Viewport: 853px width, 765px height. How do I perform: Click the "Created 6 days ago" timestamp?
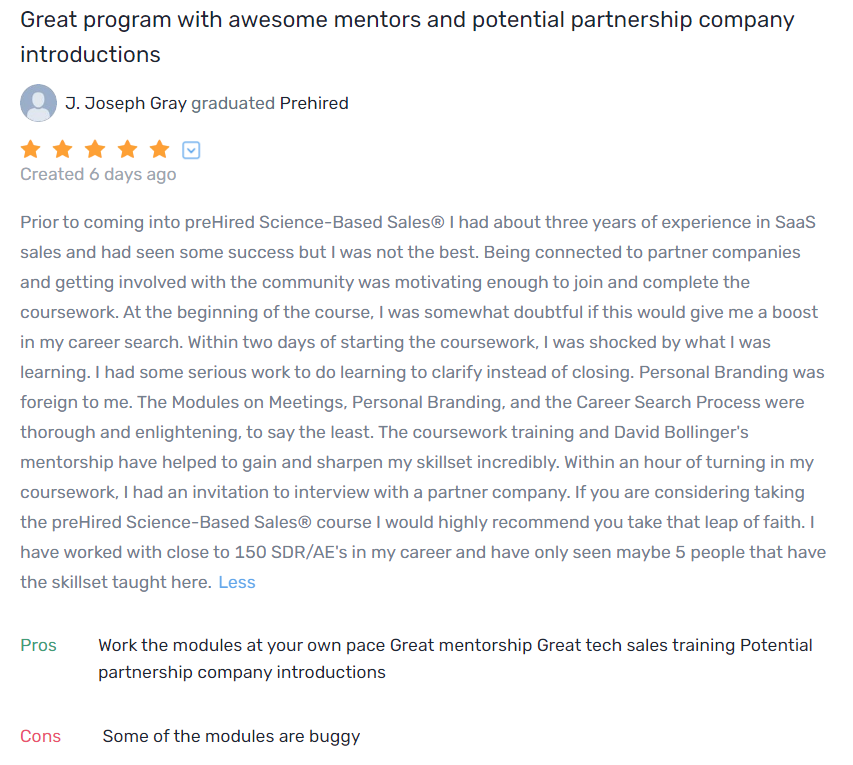[98, 174]
